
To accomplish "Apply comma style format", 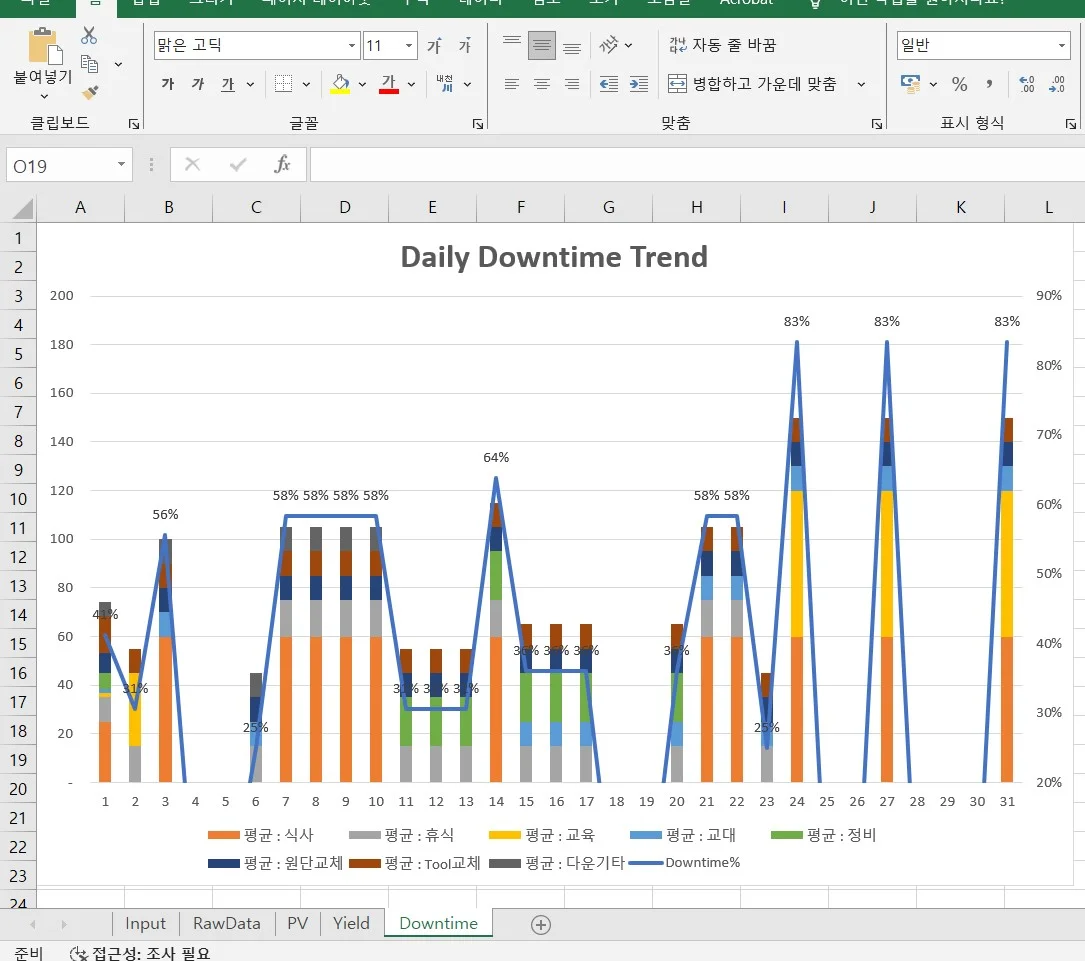I will [990, 84].
